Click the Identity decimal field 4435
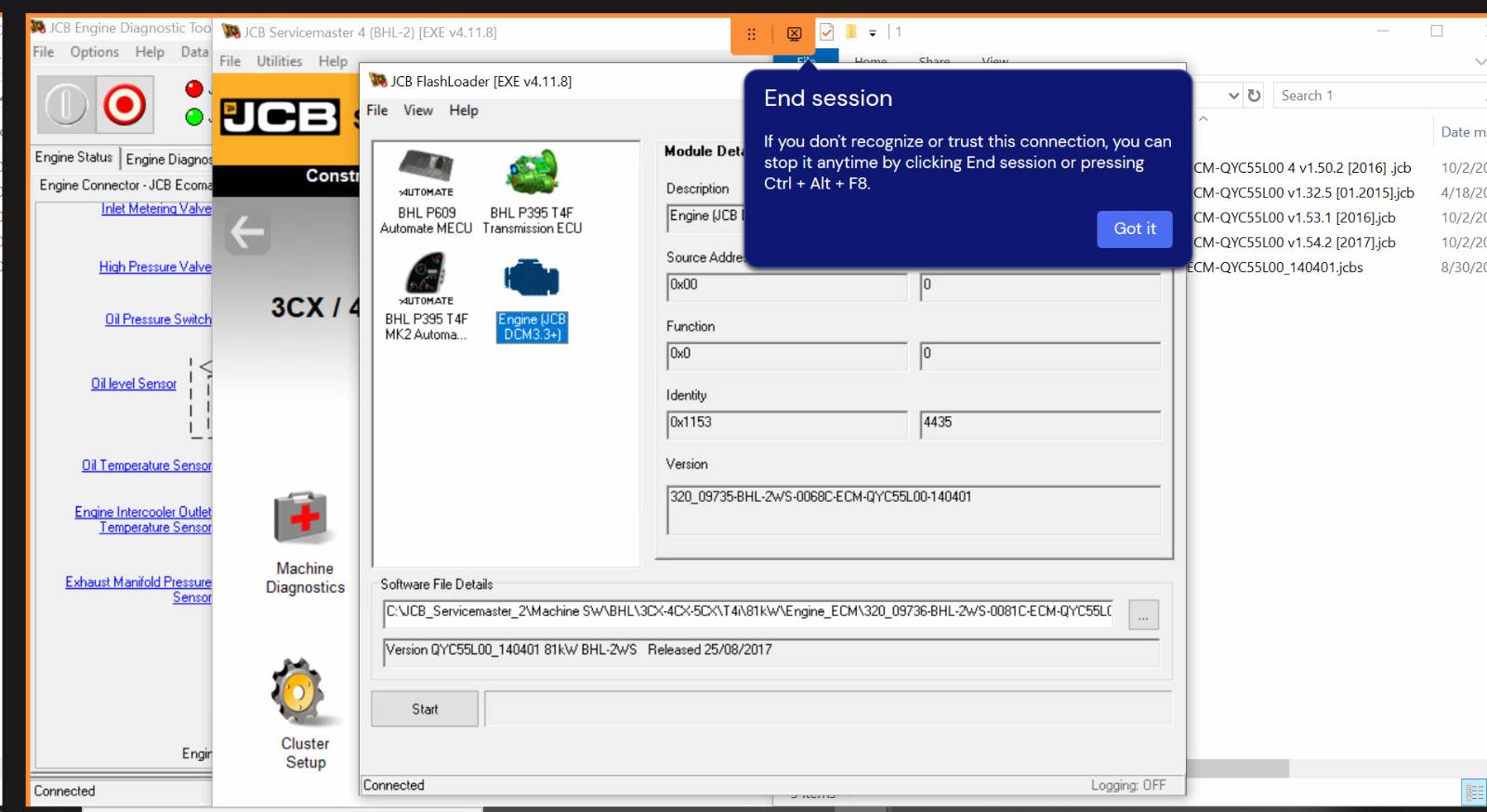The height and width of the screenshot is (812, 1487). click(1040, 425)
